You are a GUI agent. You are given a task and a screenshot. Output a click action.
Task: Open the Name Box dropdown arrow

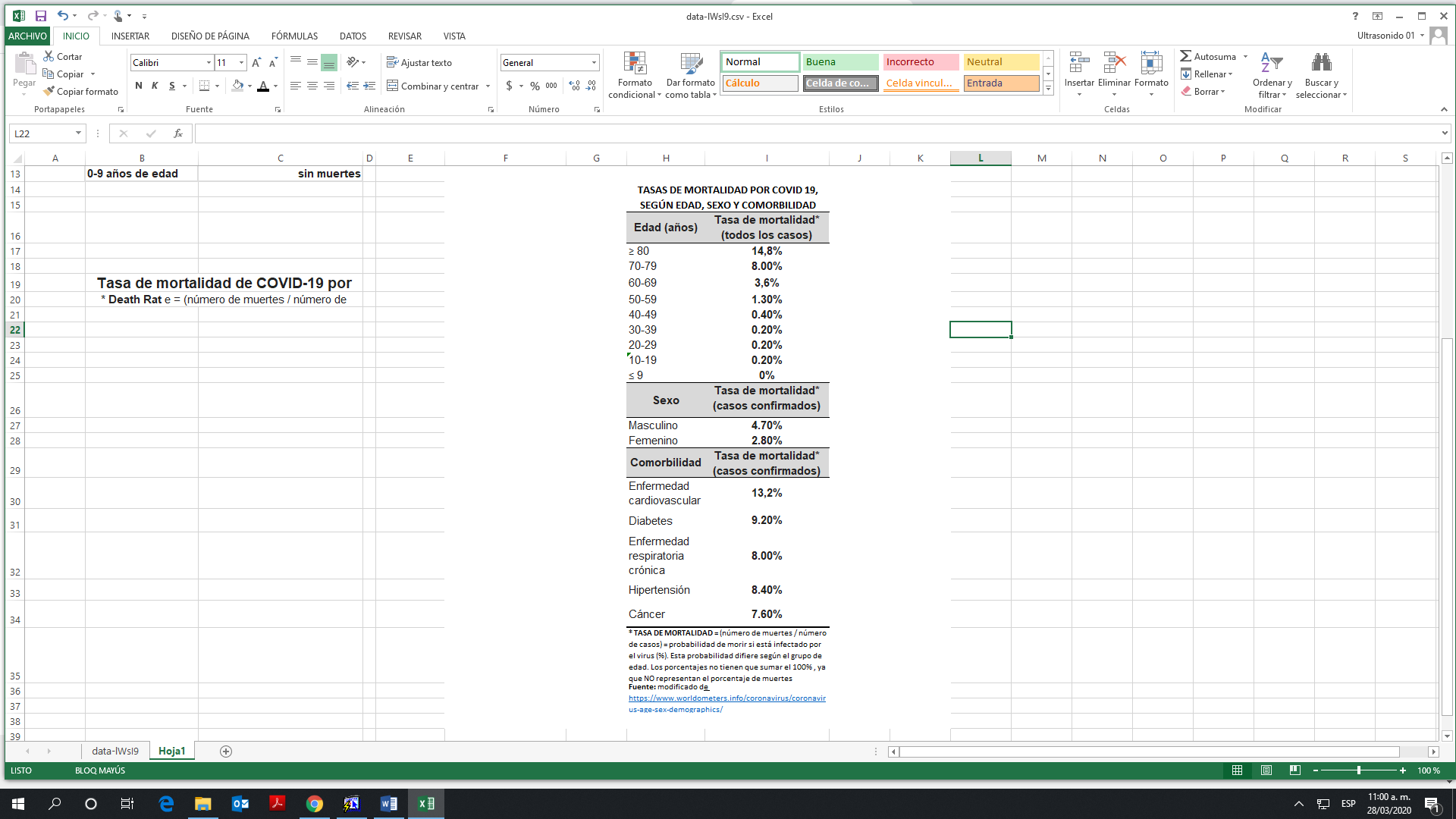pyautogui.click(x=78, y=133)
